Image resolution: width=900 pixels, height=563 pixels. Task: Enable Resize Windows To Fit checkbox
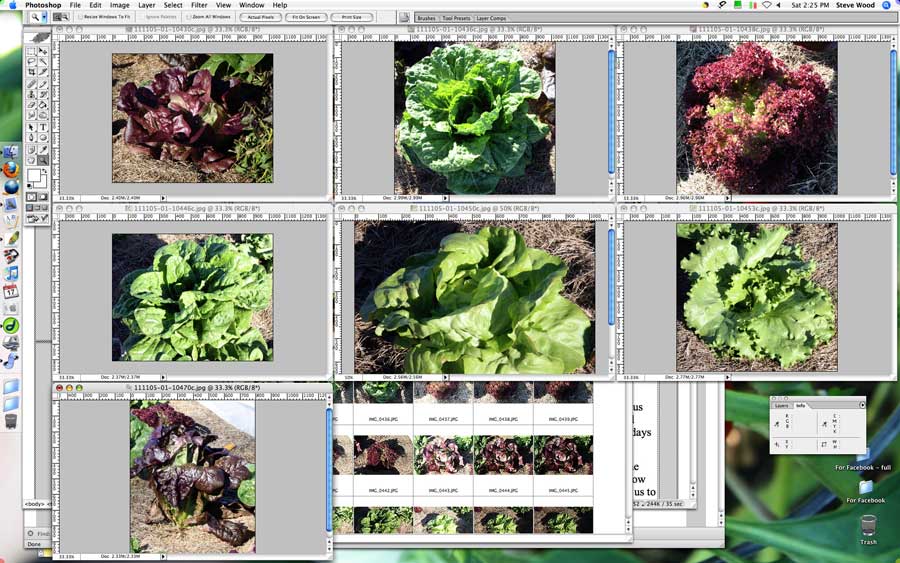[80, 17]
